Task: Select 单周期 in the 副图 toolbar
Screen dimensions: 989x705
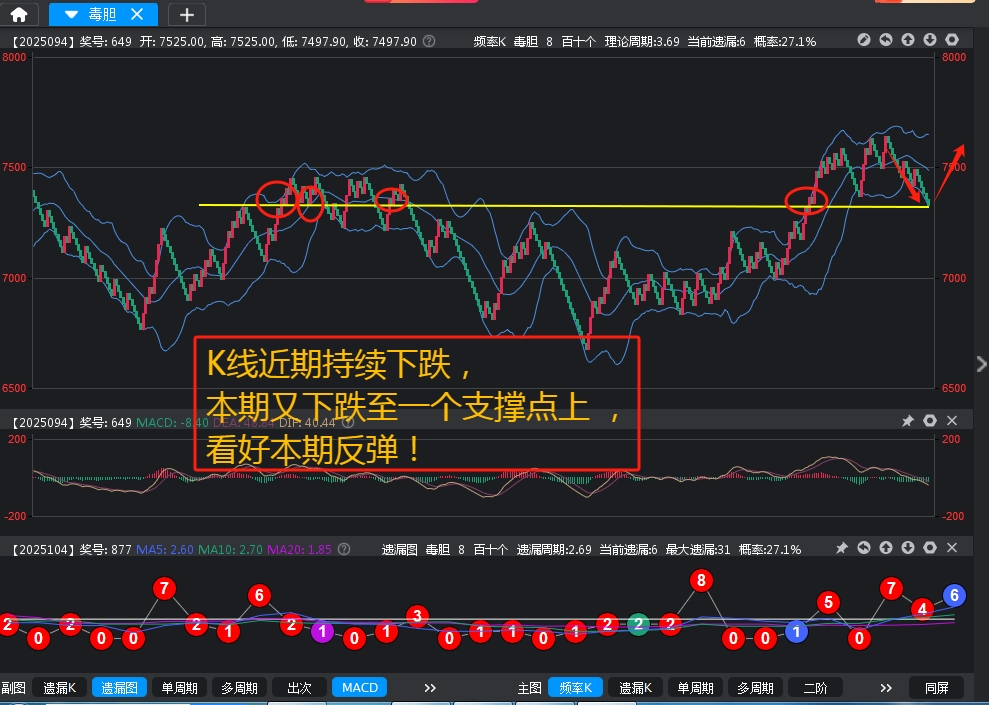Action: point(179,687)
